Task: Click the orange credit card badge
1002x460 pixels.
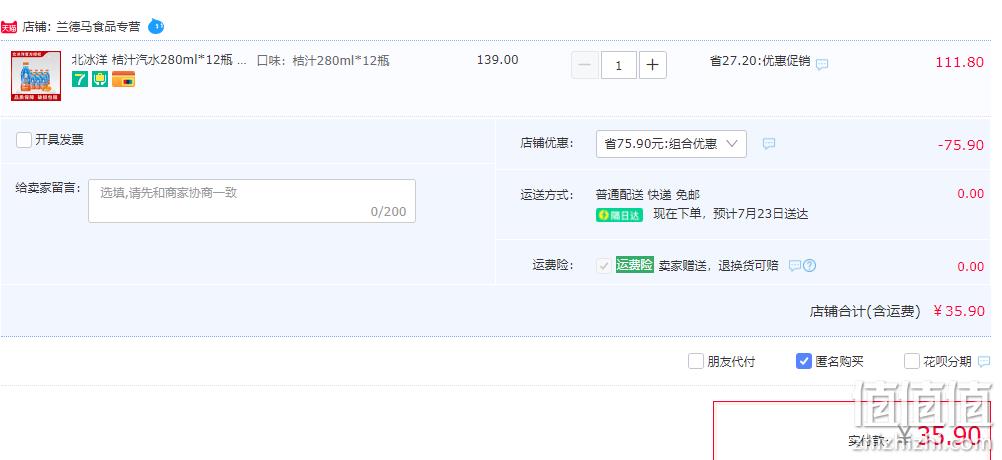Action: (x=123, y=79)
